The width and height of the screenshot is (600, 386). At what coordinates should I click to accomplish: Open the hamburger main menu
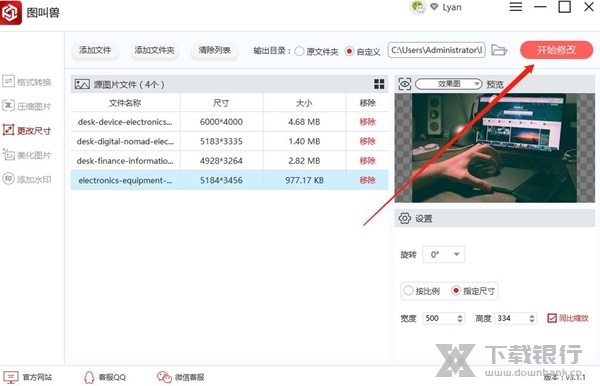515,7
